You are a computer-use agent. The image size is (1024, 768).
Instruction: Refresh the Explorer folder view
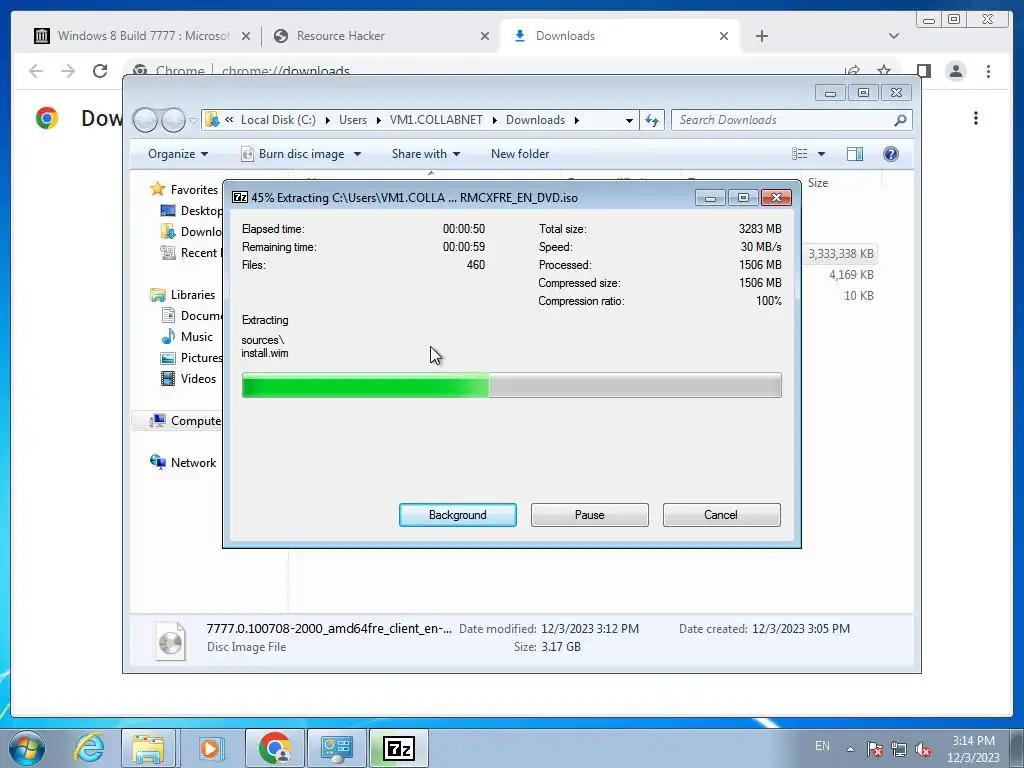(x=652, y=120)
